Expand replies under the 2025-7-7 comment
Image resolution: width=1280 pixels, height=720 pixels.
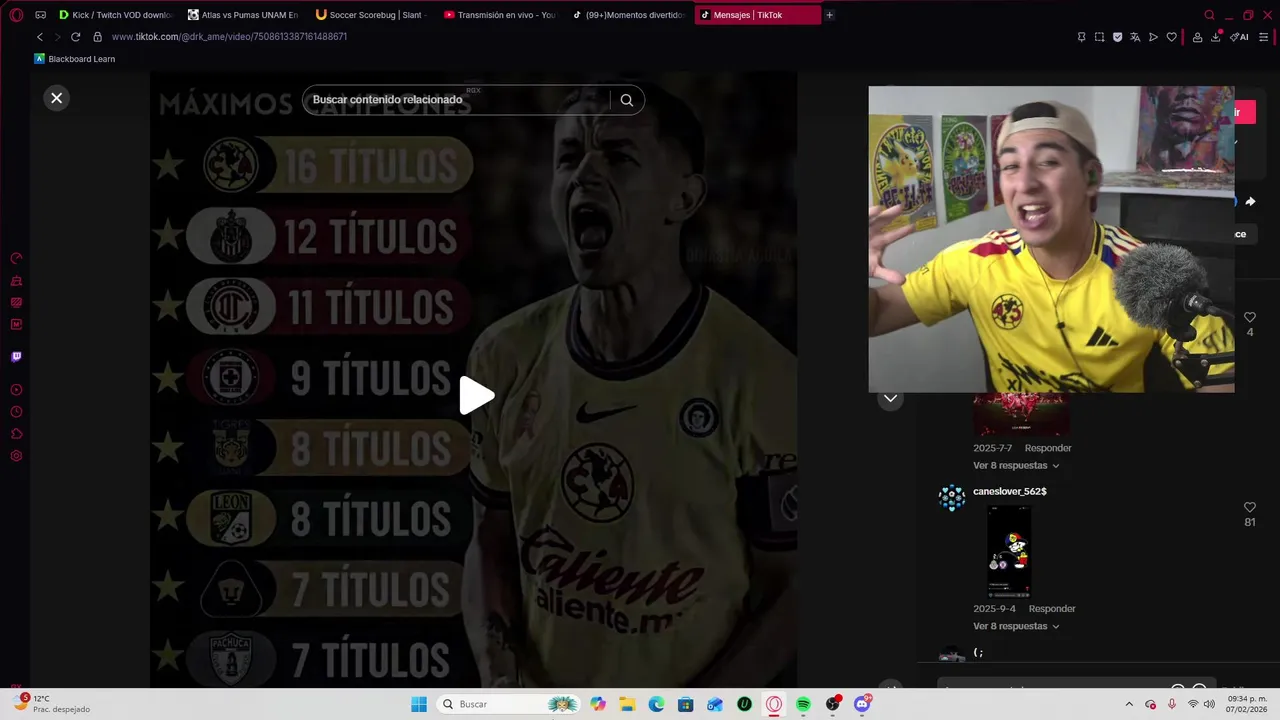pos(1016,465)
